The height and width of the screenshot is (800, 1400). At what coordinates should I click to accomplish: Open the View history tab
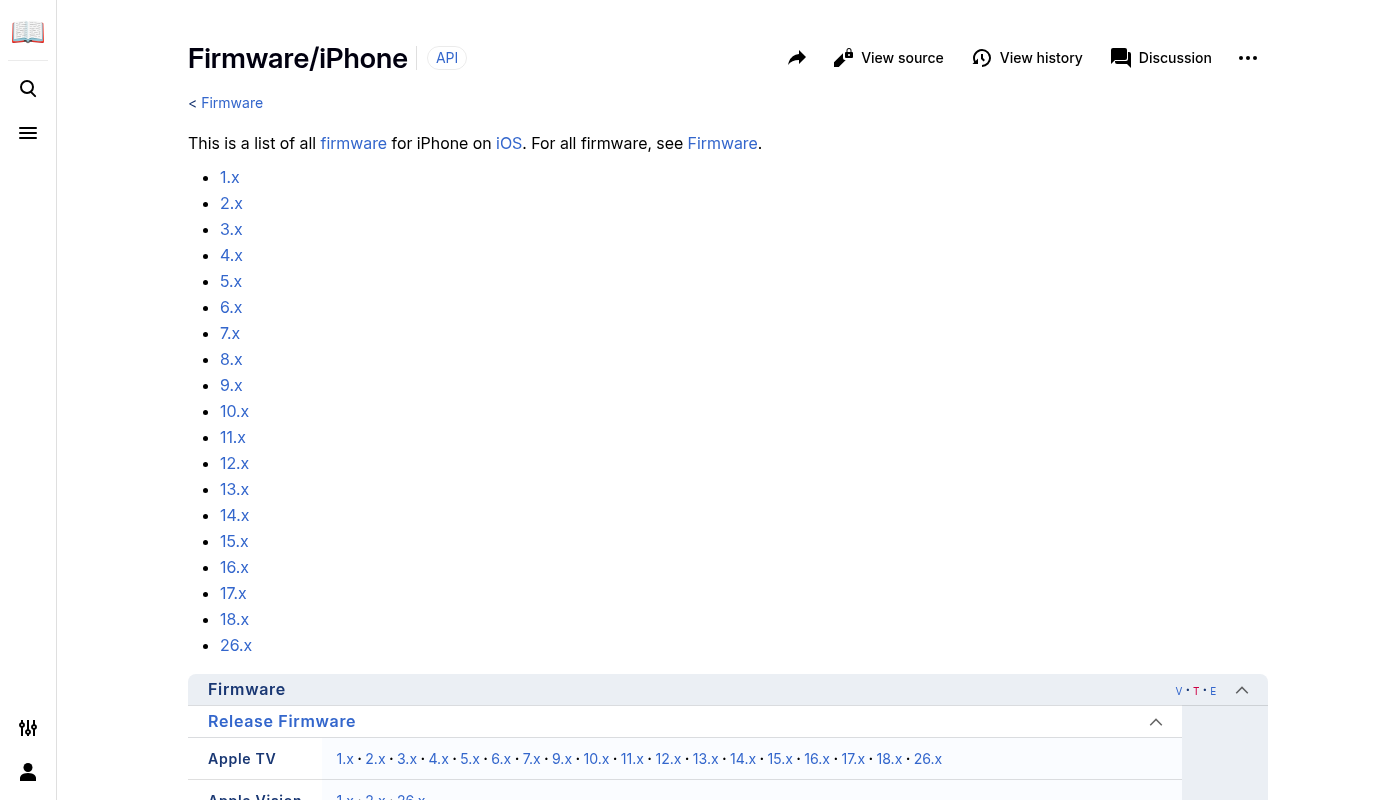point(1027,58)
